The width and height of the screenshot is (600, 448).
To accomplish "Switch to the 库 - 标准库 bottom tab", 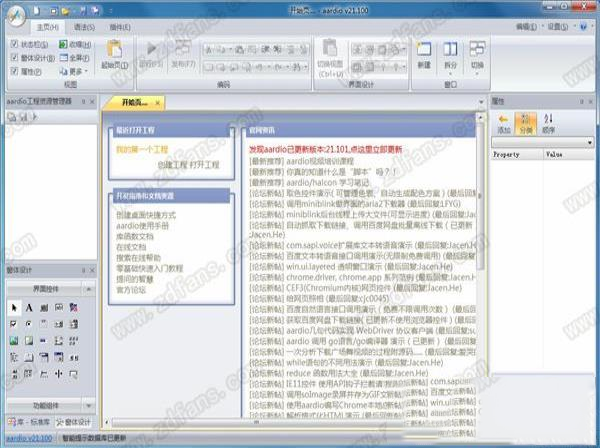I will click(x=27, y=424).
